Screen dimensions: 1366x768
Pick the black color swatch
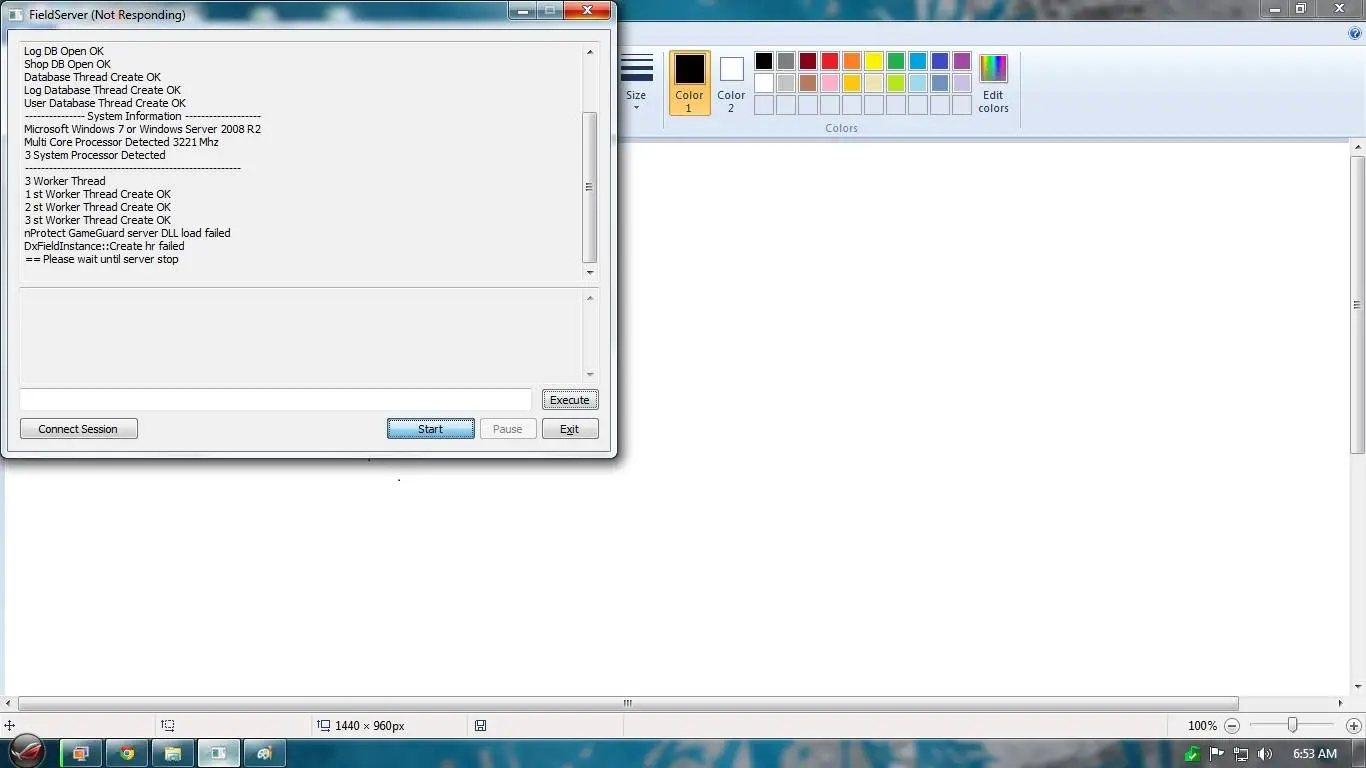764,61
